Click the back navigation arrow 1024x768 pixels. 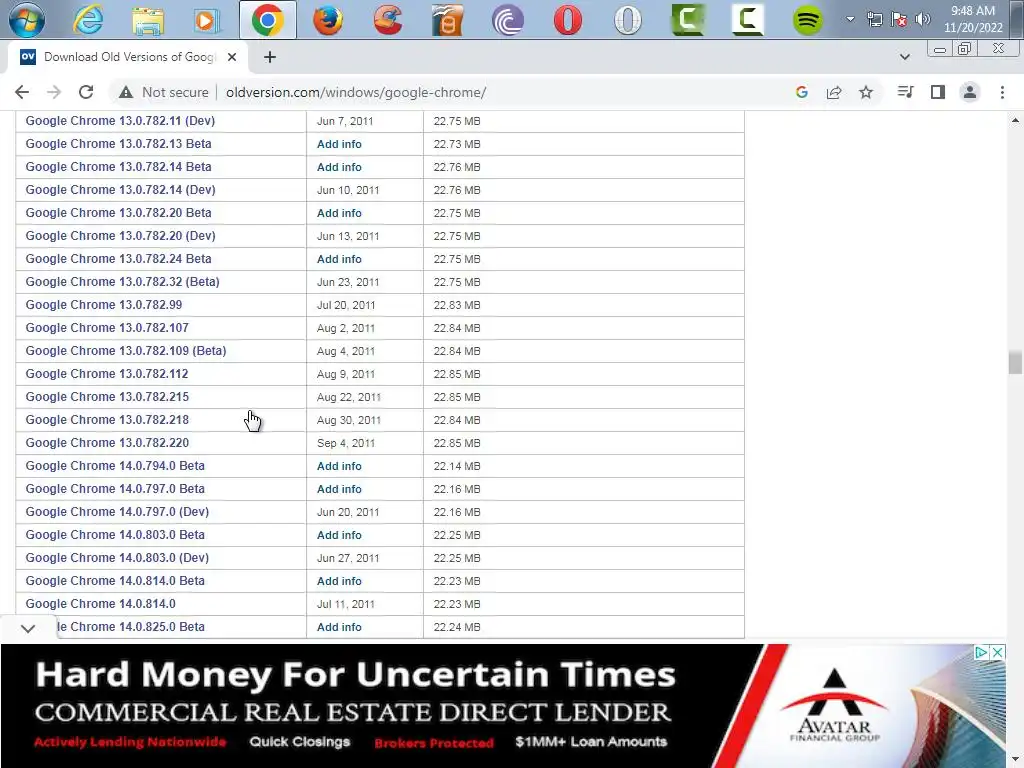click(22, 92)
